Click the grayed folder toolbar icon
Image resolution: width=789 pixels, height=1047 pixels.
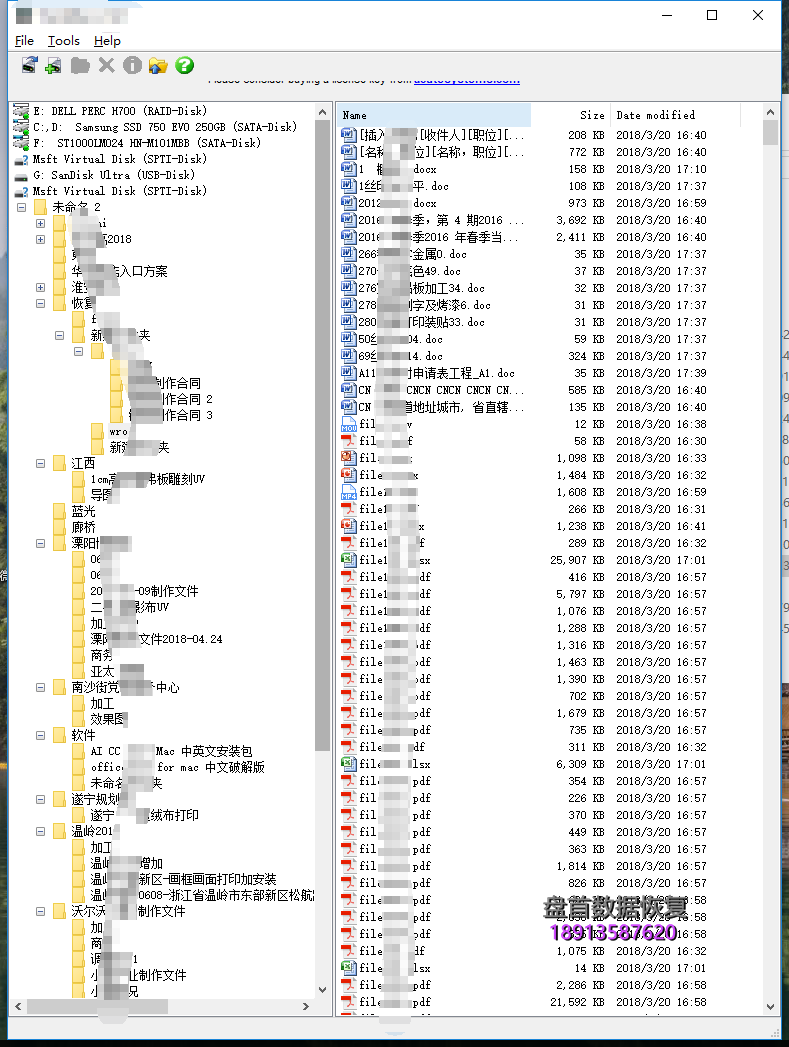[x=80, y=65]
